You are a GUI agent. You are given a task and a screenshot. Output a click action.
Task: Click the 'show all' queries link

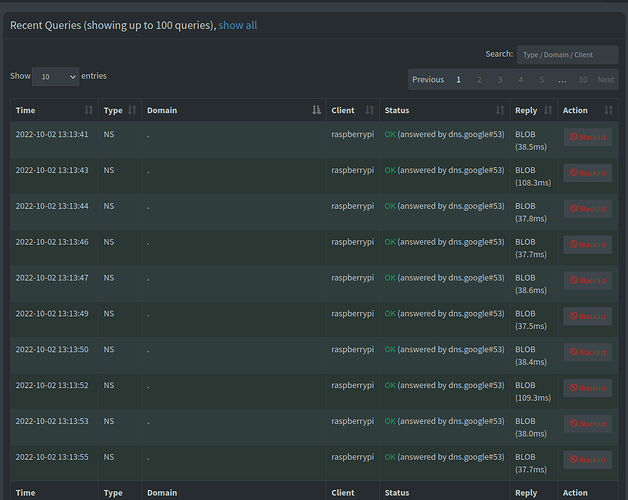point(237,25)
